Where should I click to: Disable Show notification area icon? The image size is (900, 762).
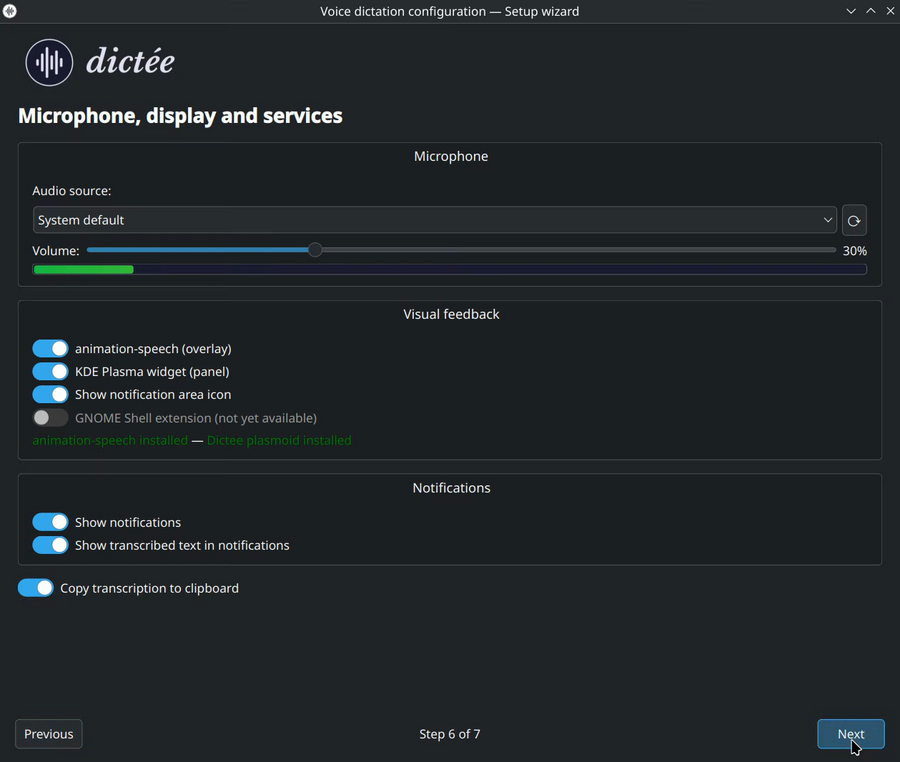50,394
